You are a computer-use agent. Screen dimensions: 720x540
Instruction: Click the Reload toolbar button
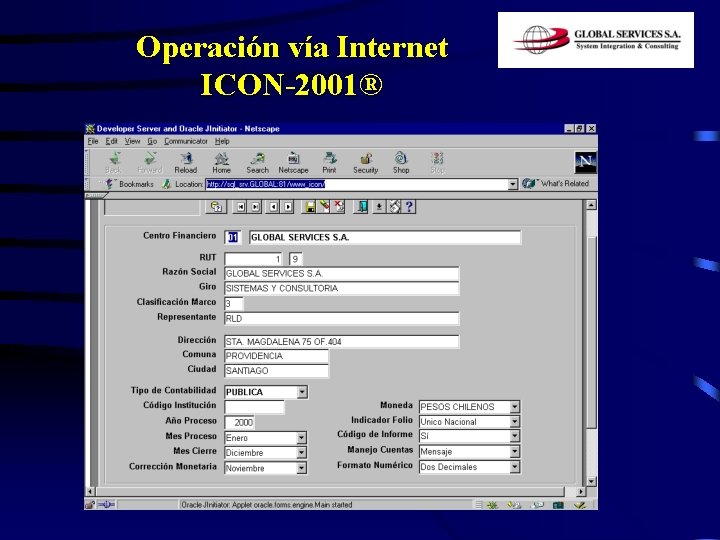(186, 163)
